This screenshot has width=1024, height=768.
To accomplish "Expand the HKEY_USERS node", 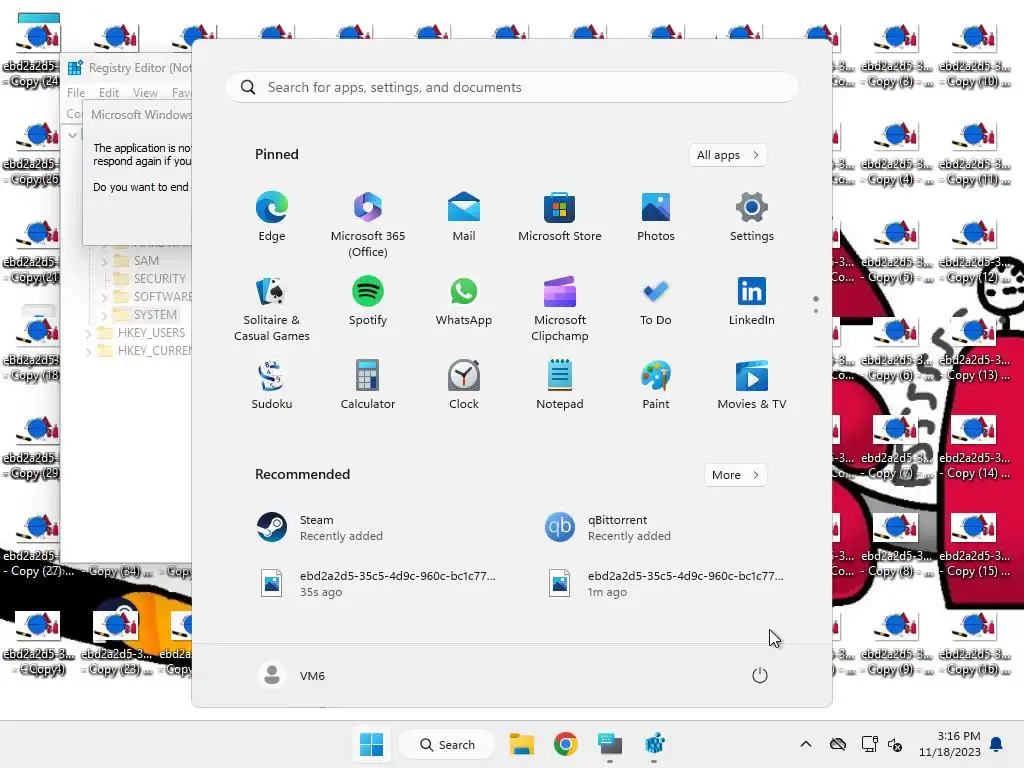I will 88,333.
